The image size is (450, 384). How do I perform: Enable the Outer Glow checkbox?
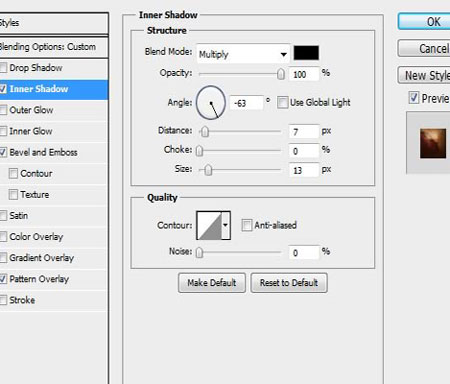(3, 110)
